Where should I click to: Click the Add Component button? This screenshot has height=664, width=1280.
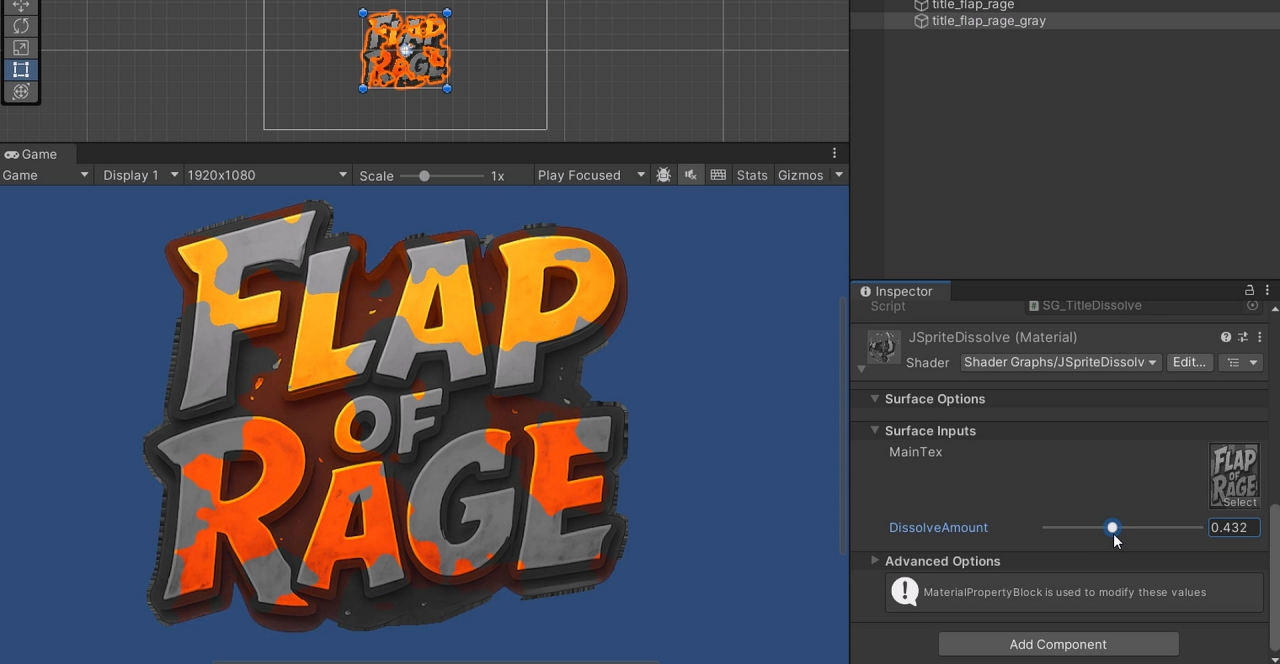1058,644
